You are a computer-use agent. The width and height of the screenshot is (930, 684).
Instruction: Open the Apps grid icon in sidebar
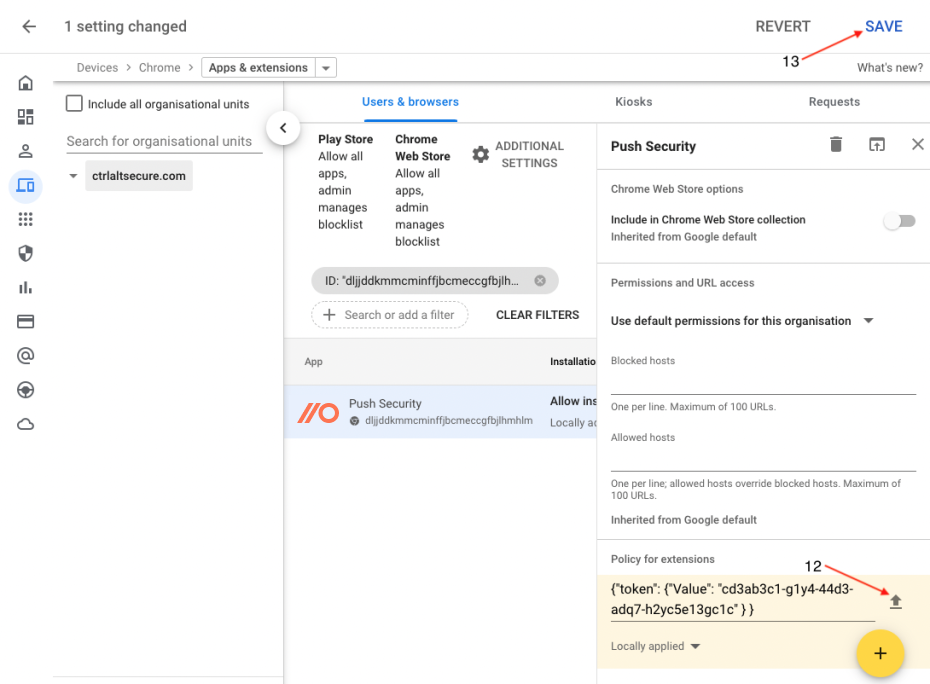26,219
